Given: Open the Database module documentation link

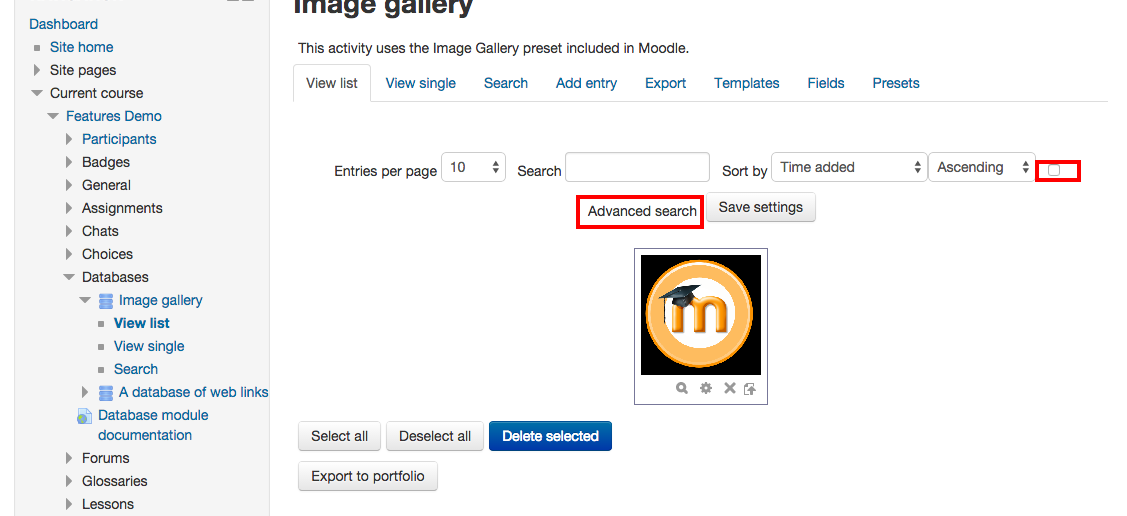Looking at the screenshot, I should [153, 425].
